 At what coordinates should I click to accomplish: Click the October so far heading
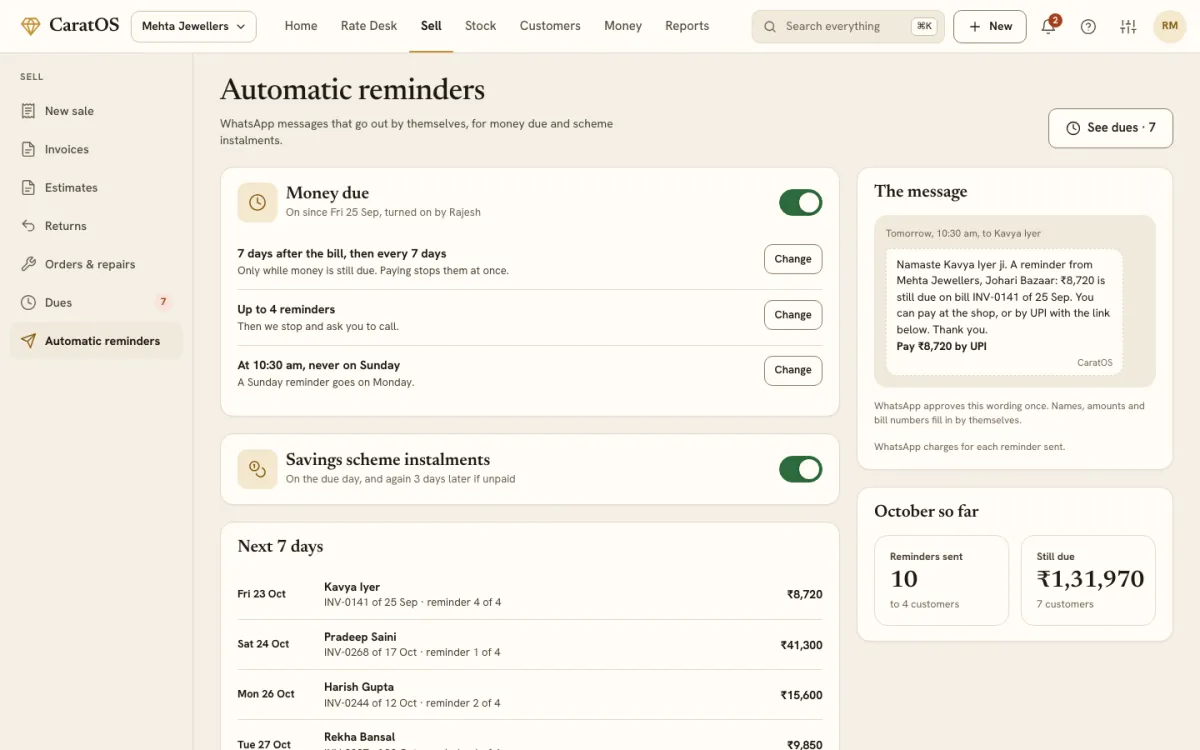coord(926,511)
